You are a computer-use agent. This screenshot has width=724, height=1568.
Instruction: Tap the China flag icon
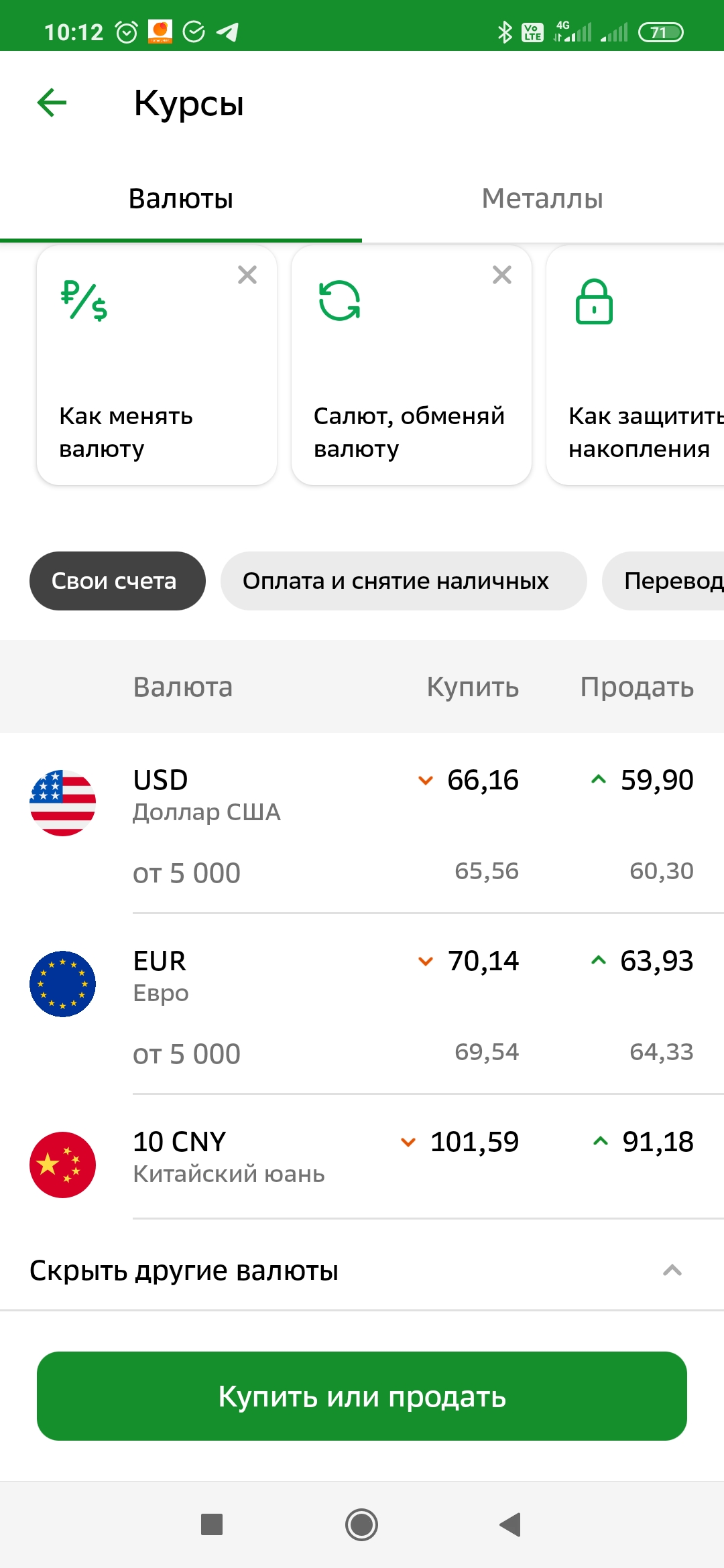click(63, 1165)
